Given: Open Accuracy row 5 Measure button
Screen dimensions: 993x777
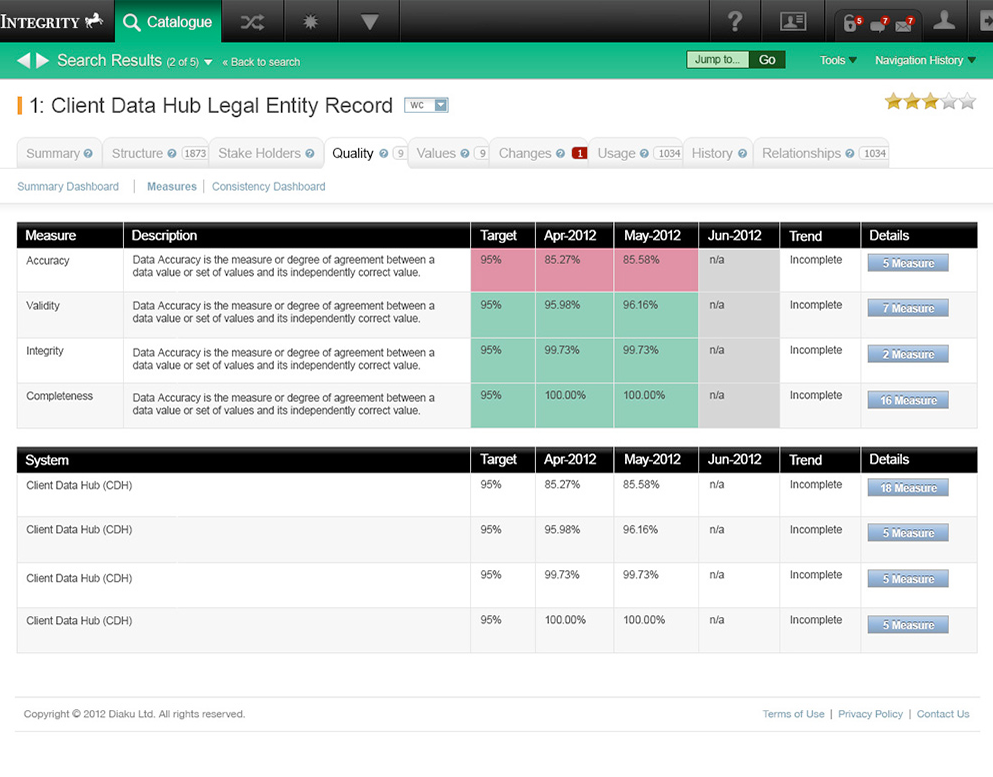Looking at the screenshot, I should (x=908, y=263).
